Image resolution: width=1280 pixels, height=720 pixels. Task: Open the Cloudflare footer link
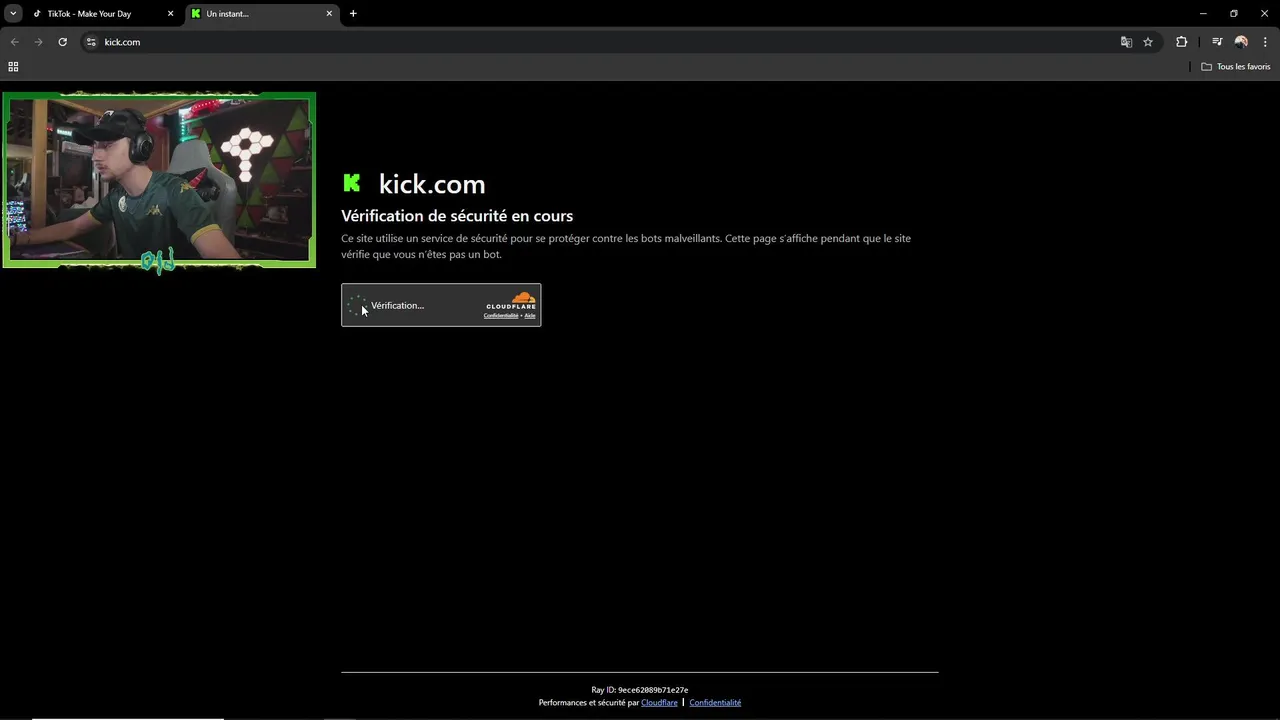point(659,703)
